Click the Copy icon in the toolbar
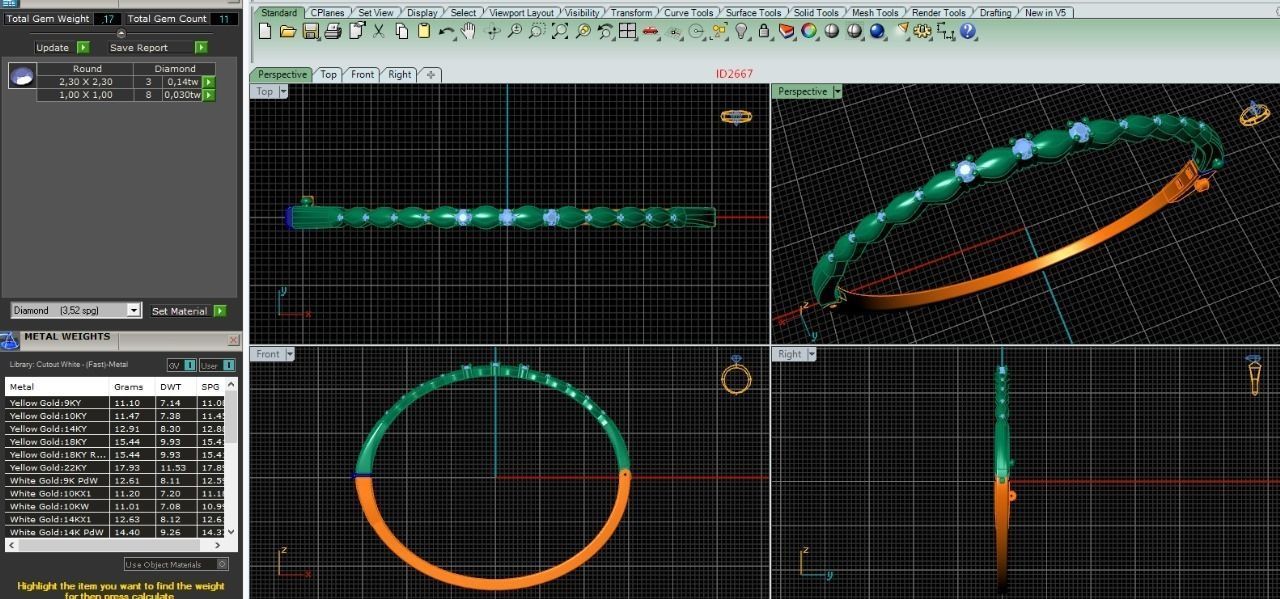 (402, 31)
